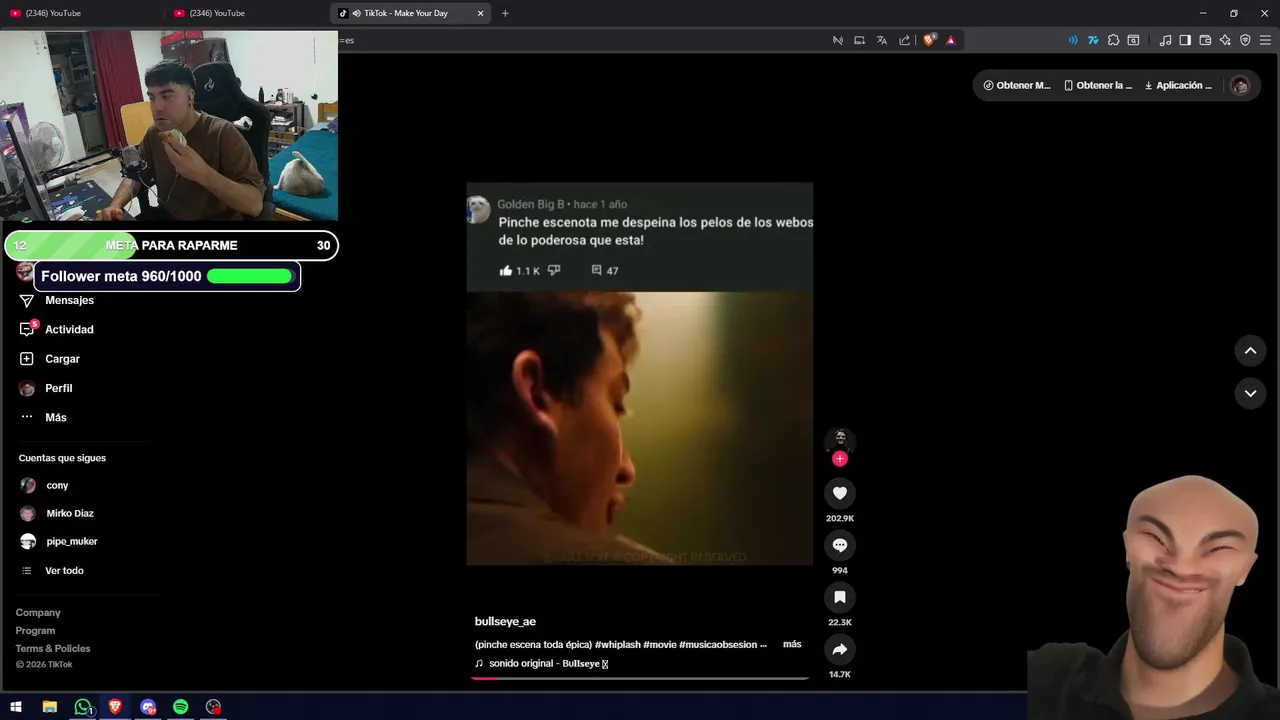
Task: Click the Follower meta 960/1000 progress bar
Action: 168,276
